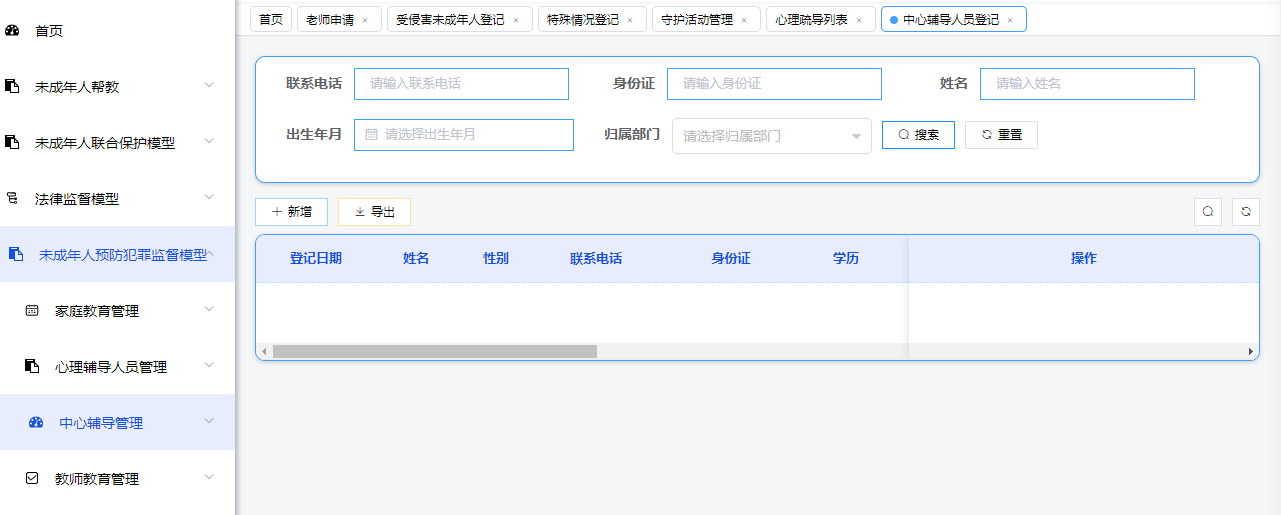Click the 中心辅导管理 sidebar icon
Screen dimensions: 1281x515
point(36,423)
